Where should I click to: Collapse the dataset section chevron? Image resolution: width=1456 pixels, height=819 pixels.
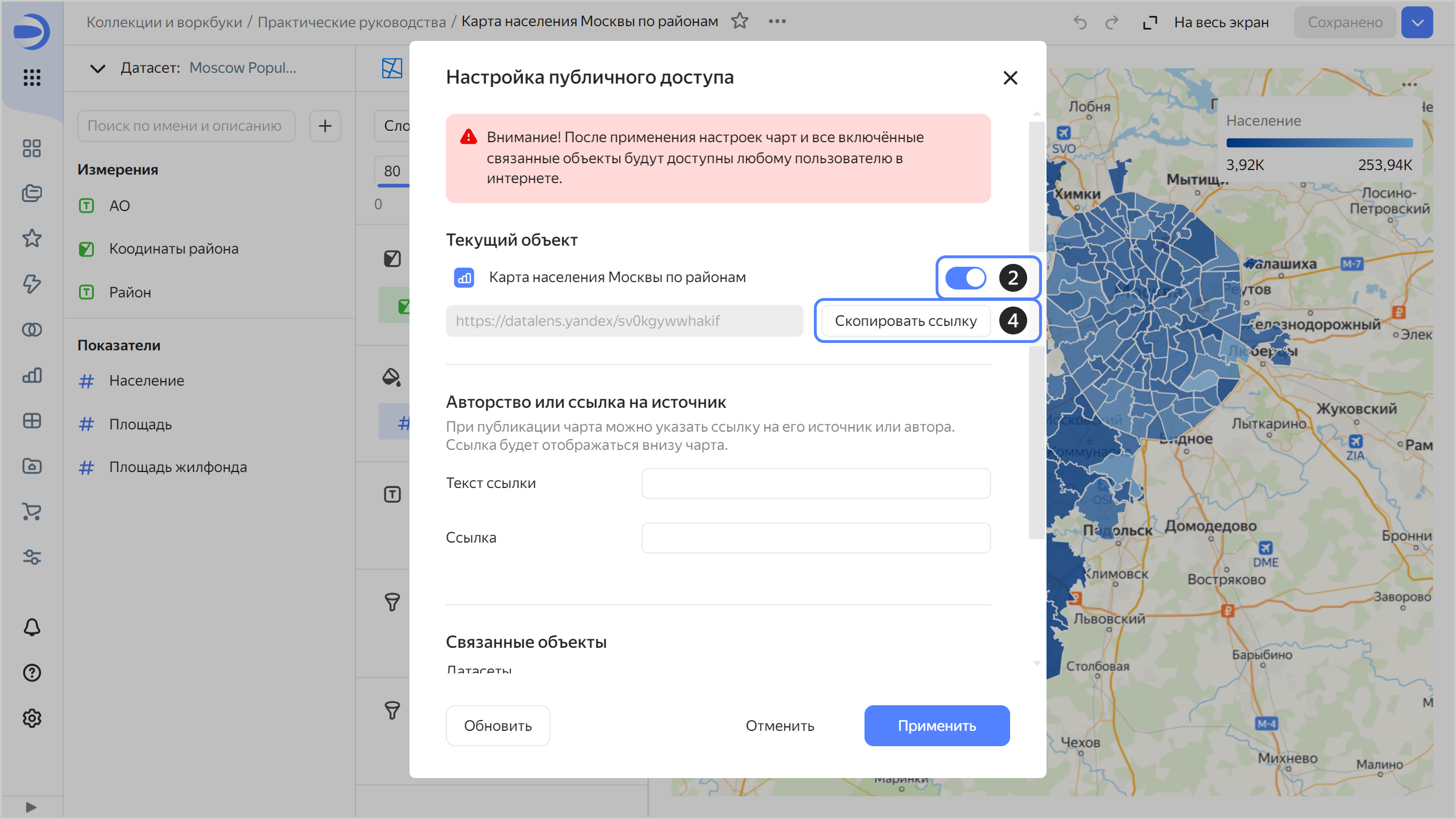pyautogui.click(x=98, y=69)
